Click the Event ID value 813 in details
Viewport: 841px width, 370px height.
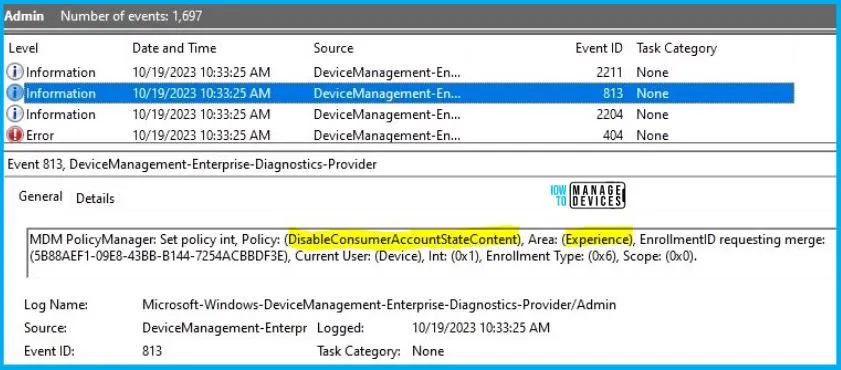pos(152,351)
